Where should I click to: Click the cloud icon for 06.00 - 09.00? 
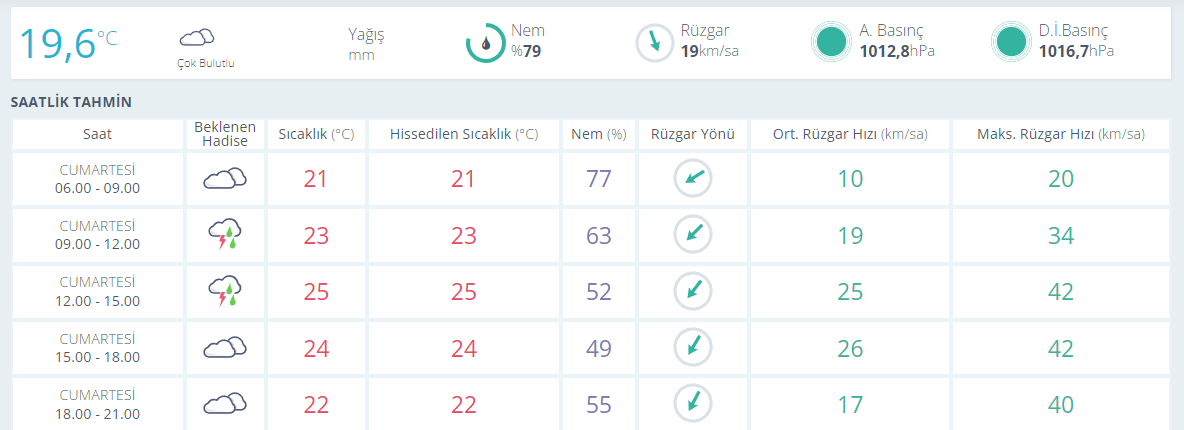pyautogui.click(x=225, y=179)
